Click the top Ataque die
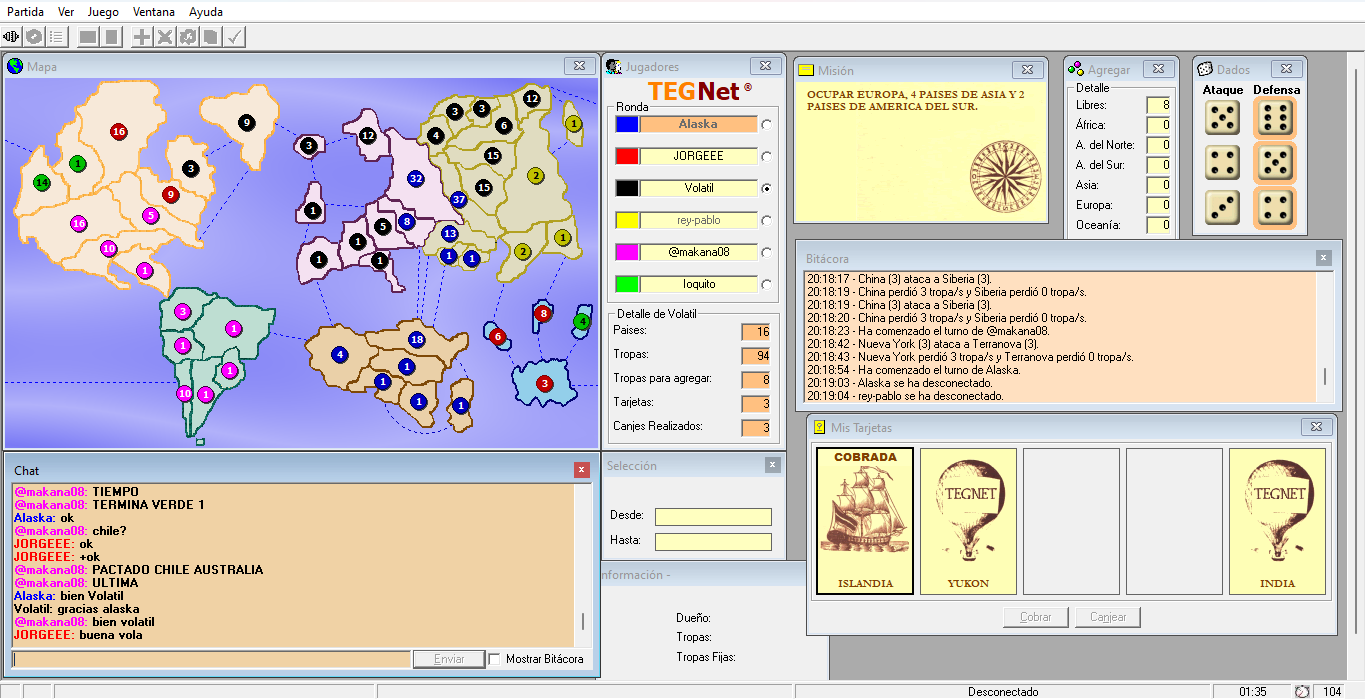The height and width of the screenshot is (699, 1365). click(x=1222, y=118)
